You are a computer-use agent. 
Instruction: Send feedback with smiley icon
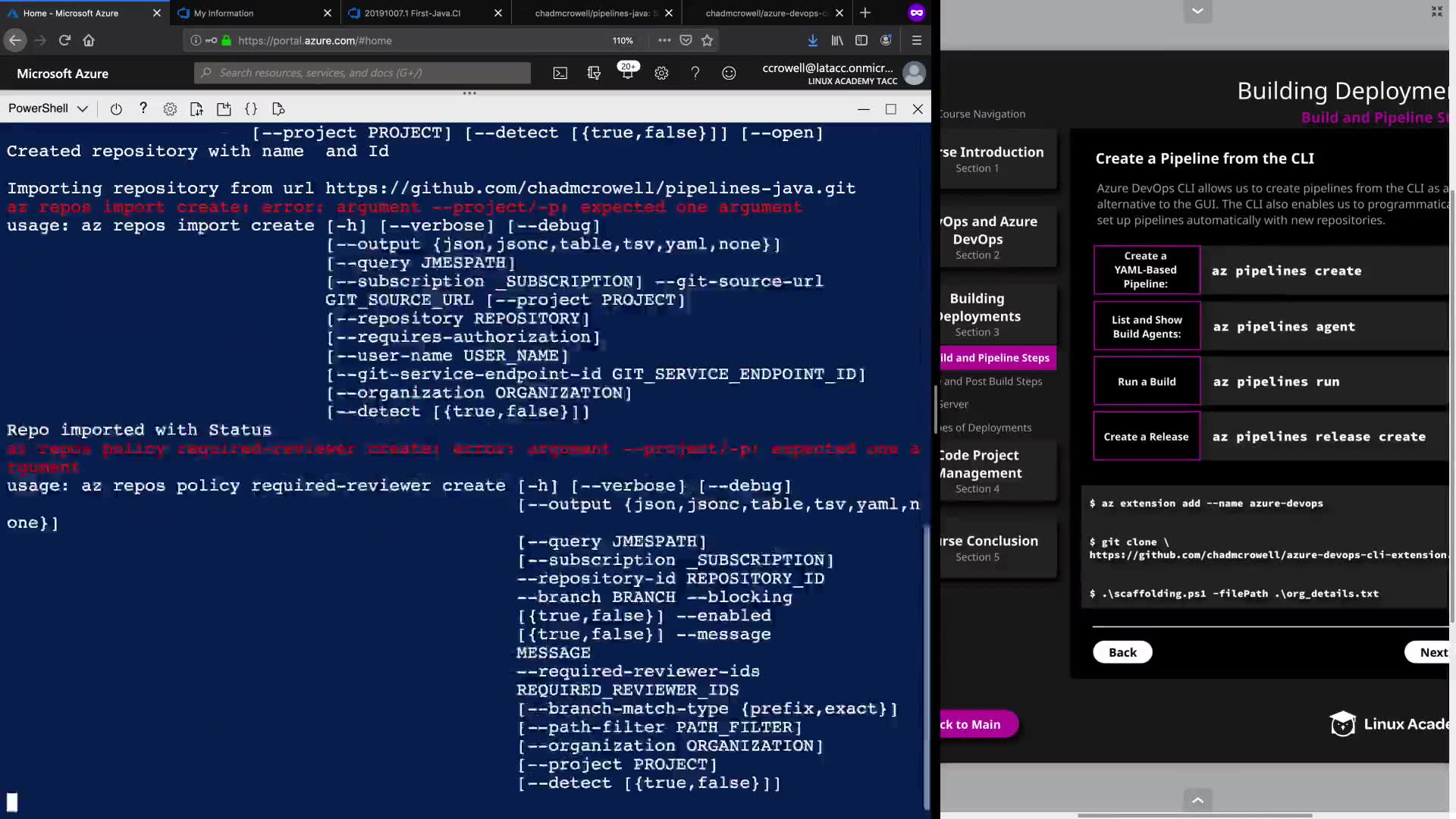[x=729, y=74]
